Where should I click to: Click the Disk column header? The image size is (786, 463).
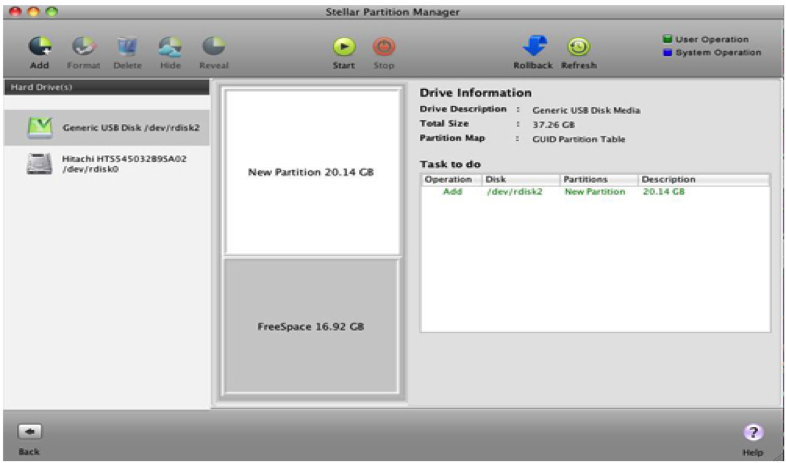(521, 179)
